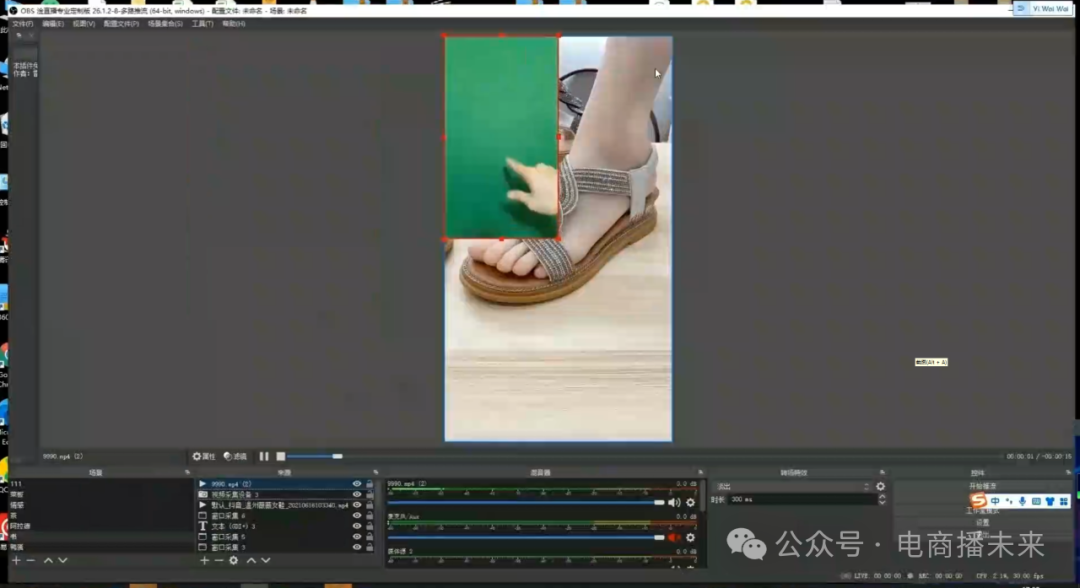
Task: Mute the 9990.mp4 (2) audio speaker
Action: [674, 503]
